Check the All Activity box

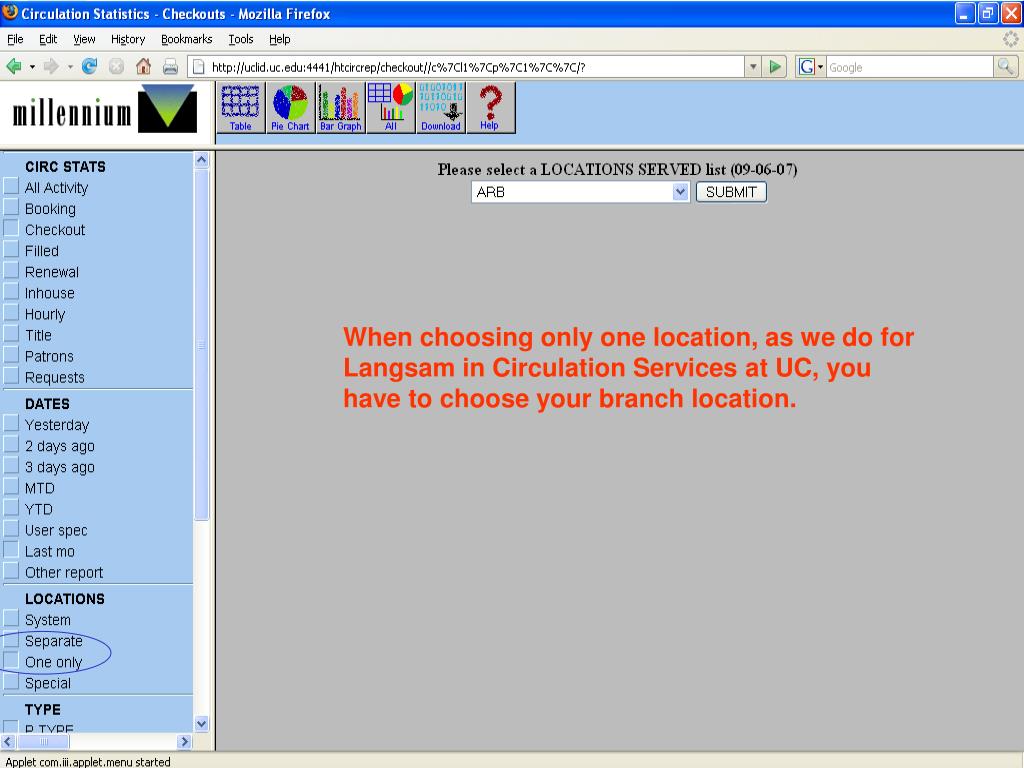point(11,187)
